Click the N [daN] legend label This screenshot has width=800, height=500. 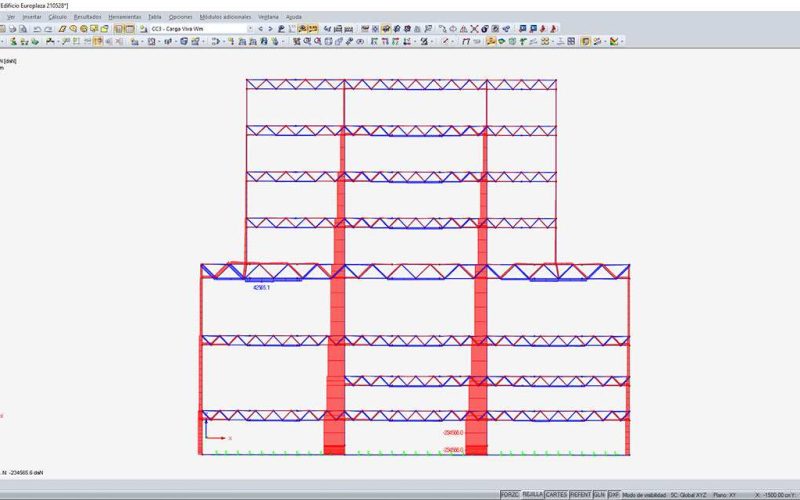click(8, 61)
